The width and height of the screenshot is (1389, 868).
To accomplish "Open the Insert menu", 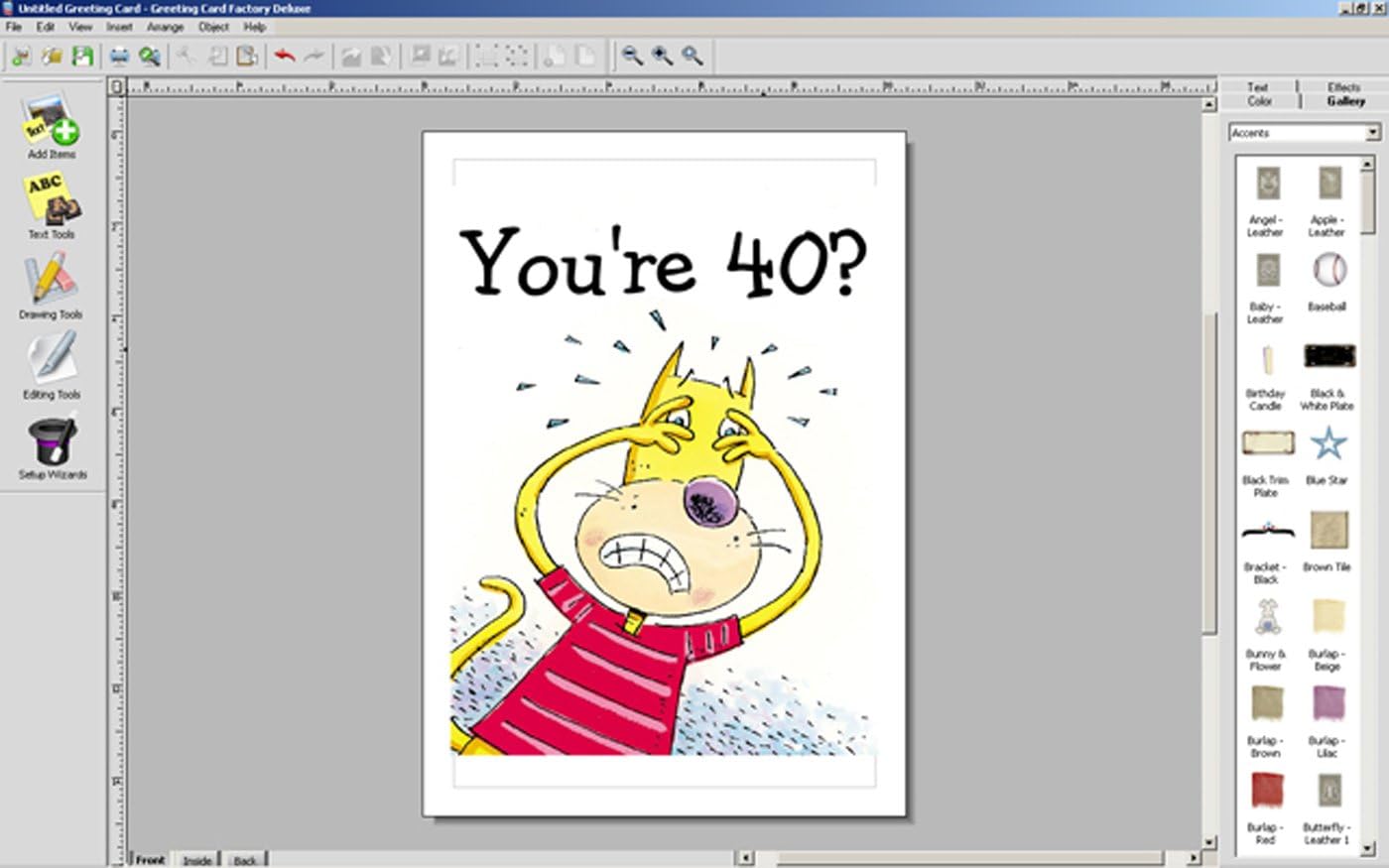I will [119, 27].
